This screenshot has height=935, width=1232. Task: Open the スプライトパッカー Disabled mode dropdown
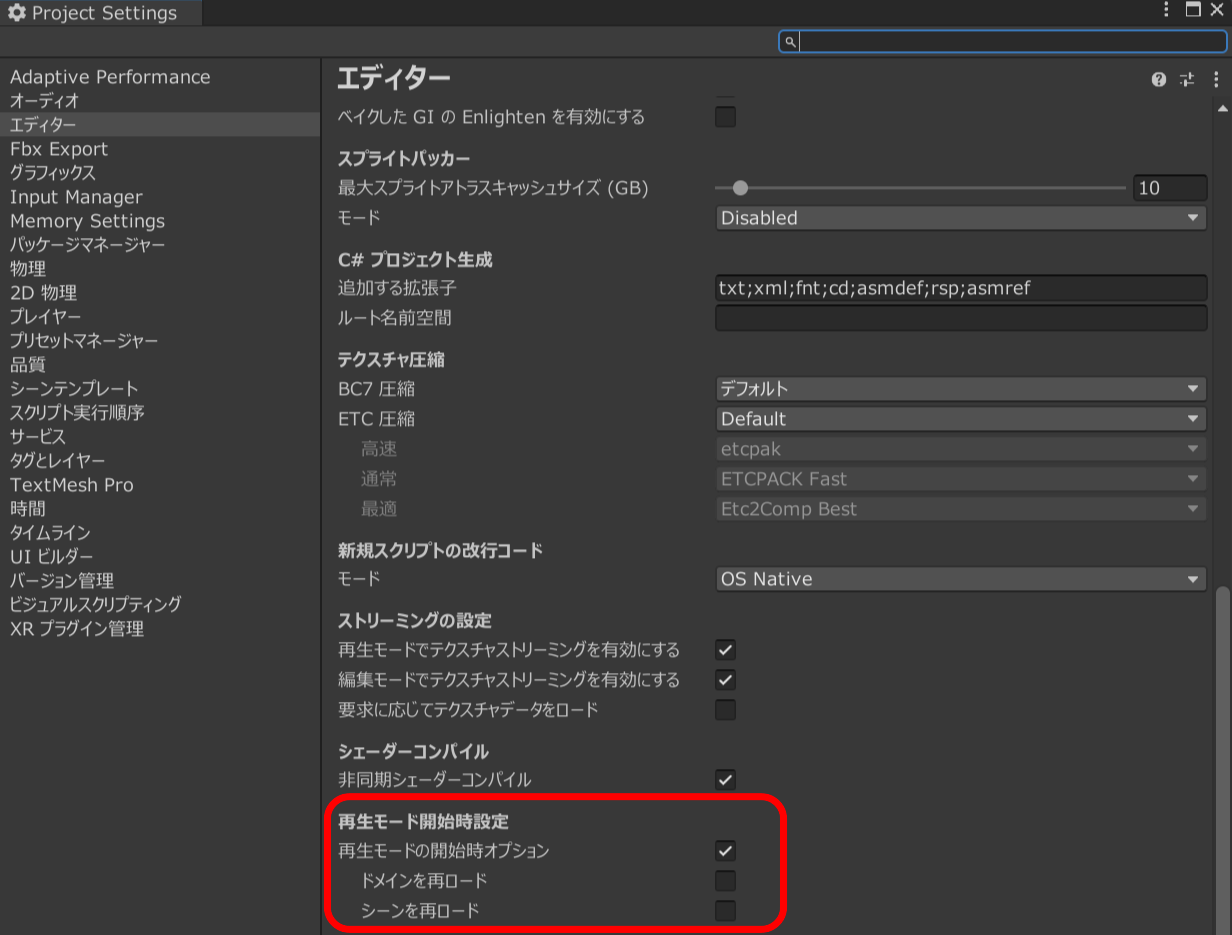coord(960,217)
